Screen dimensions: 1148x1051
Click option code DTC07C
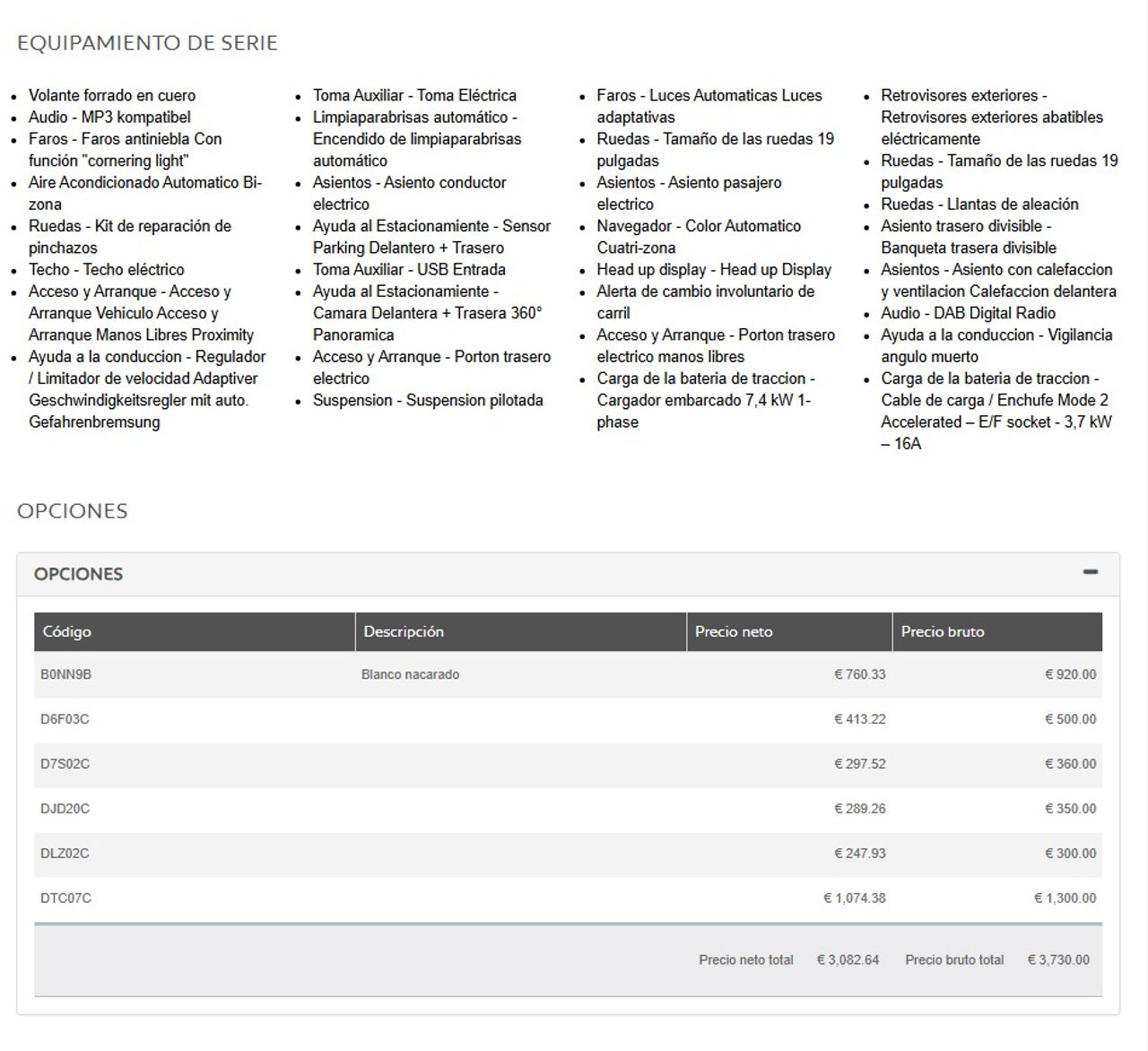coord(65,898)
